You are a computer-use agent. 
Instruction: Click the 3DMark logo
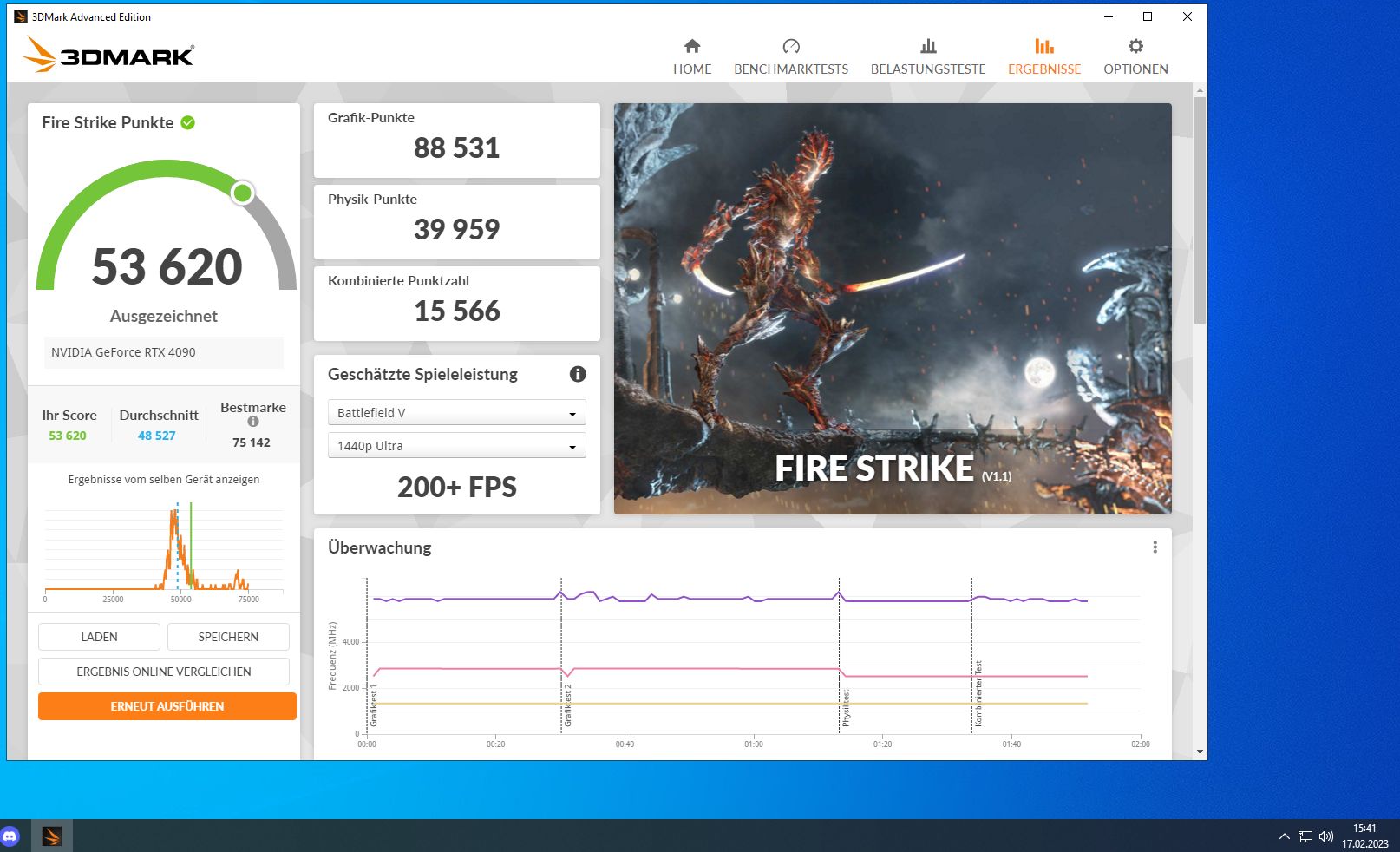pyautogui.click(x=108, y=55)
